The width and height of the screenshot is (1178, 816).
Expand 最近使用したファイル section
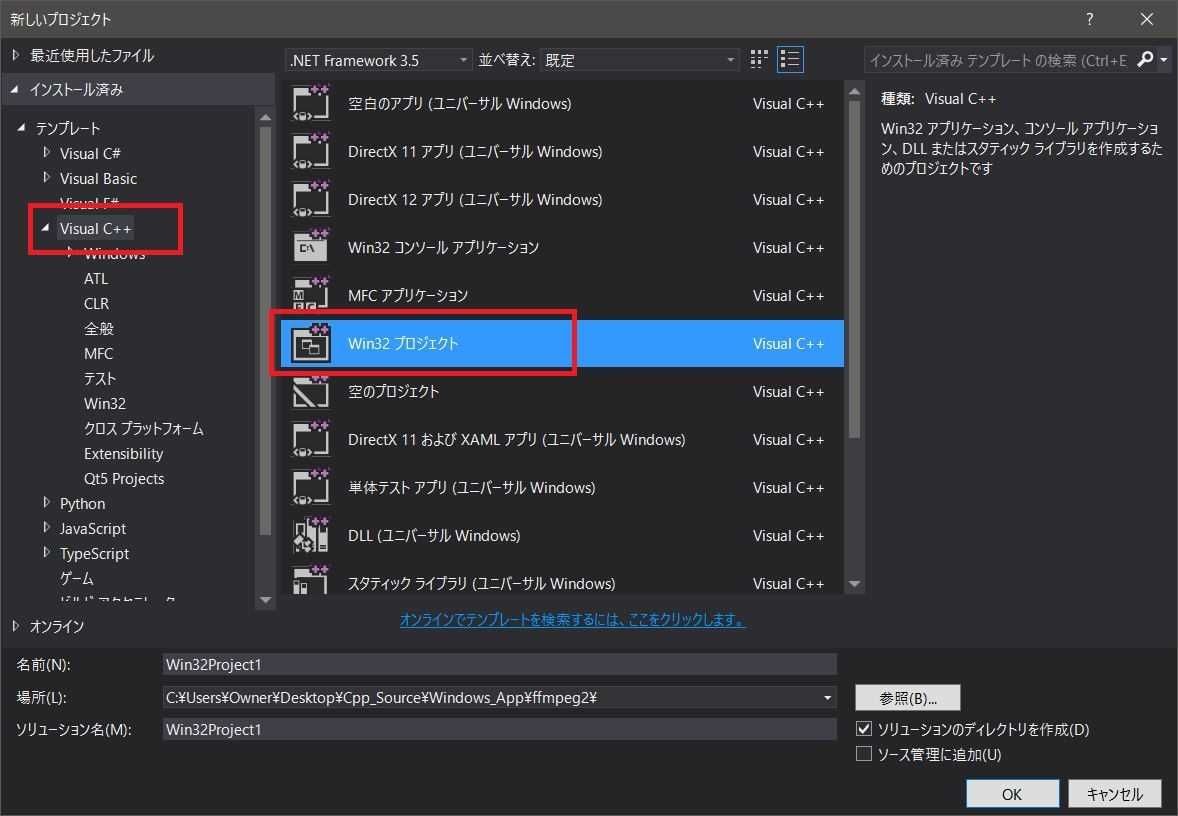click(x=15, y=56)
